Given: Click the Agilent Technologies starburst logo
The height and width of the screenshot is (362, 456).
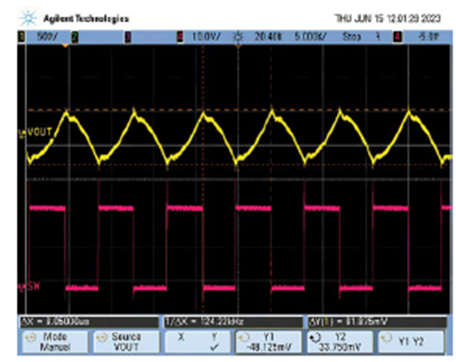Looking at the screenshot, I should [x=28, y=18].
